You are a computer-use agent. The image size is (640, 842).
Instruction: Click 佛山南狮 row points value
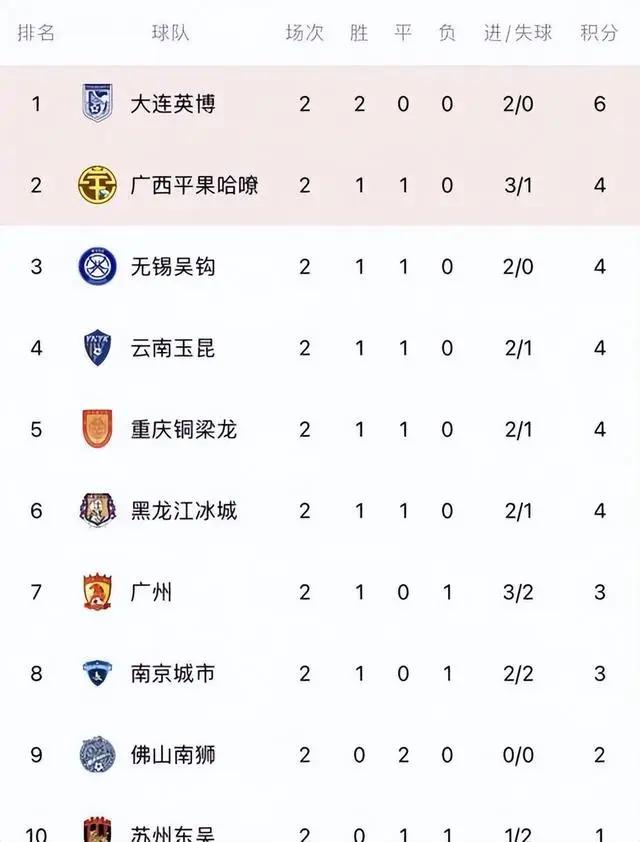tap(600, 755)
